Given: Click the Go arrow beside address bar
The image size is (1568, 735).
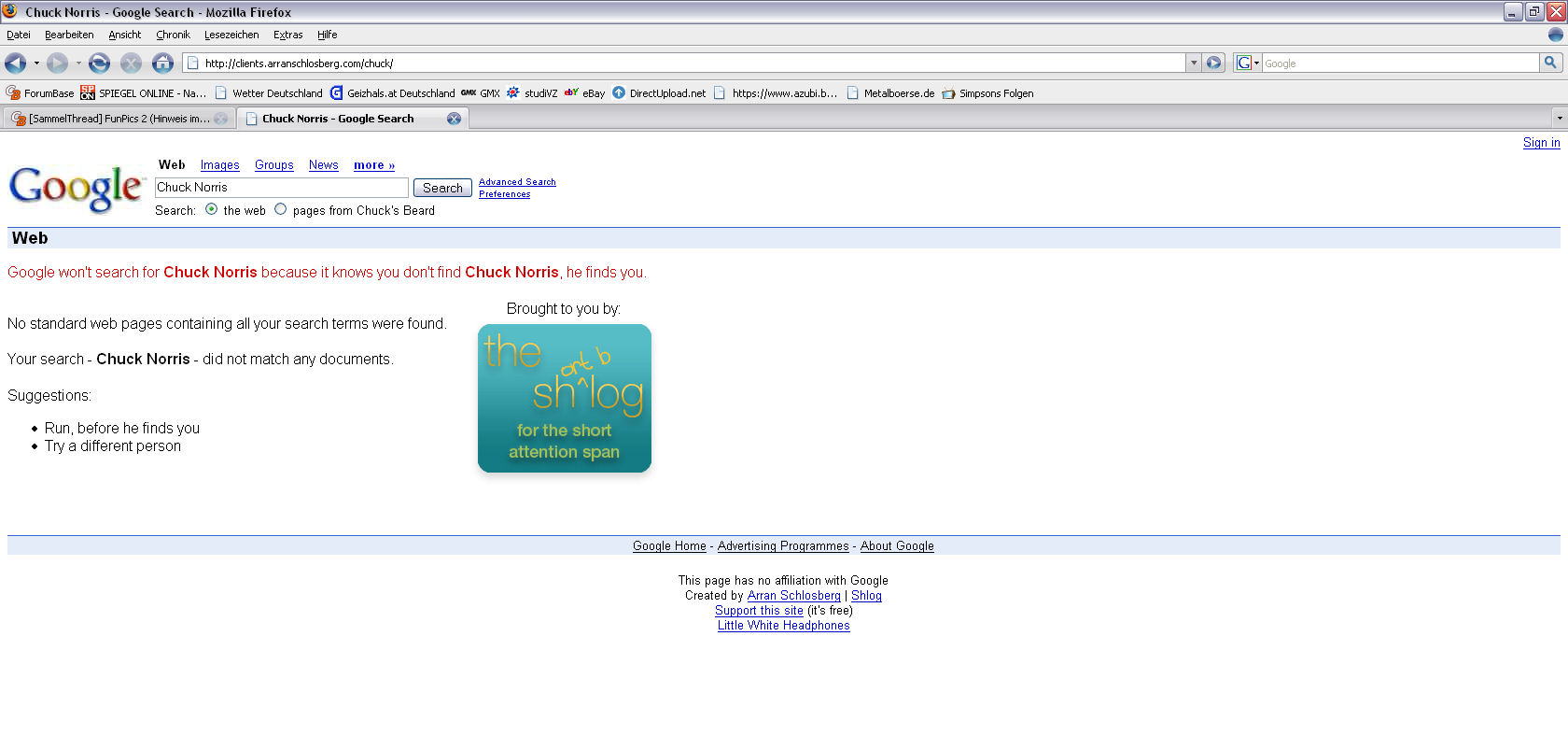Looking at the screenshot, I should (x=1213, y=63).
